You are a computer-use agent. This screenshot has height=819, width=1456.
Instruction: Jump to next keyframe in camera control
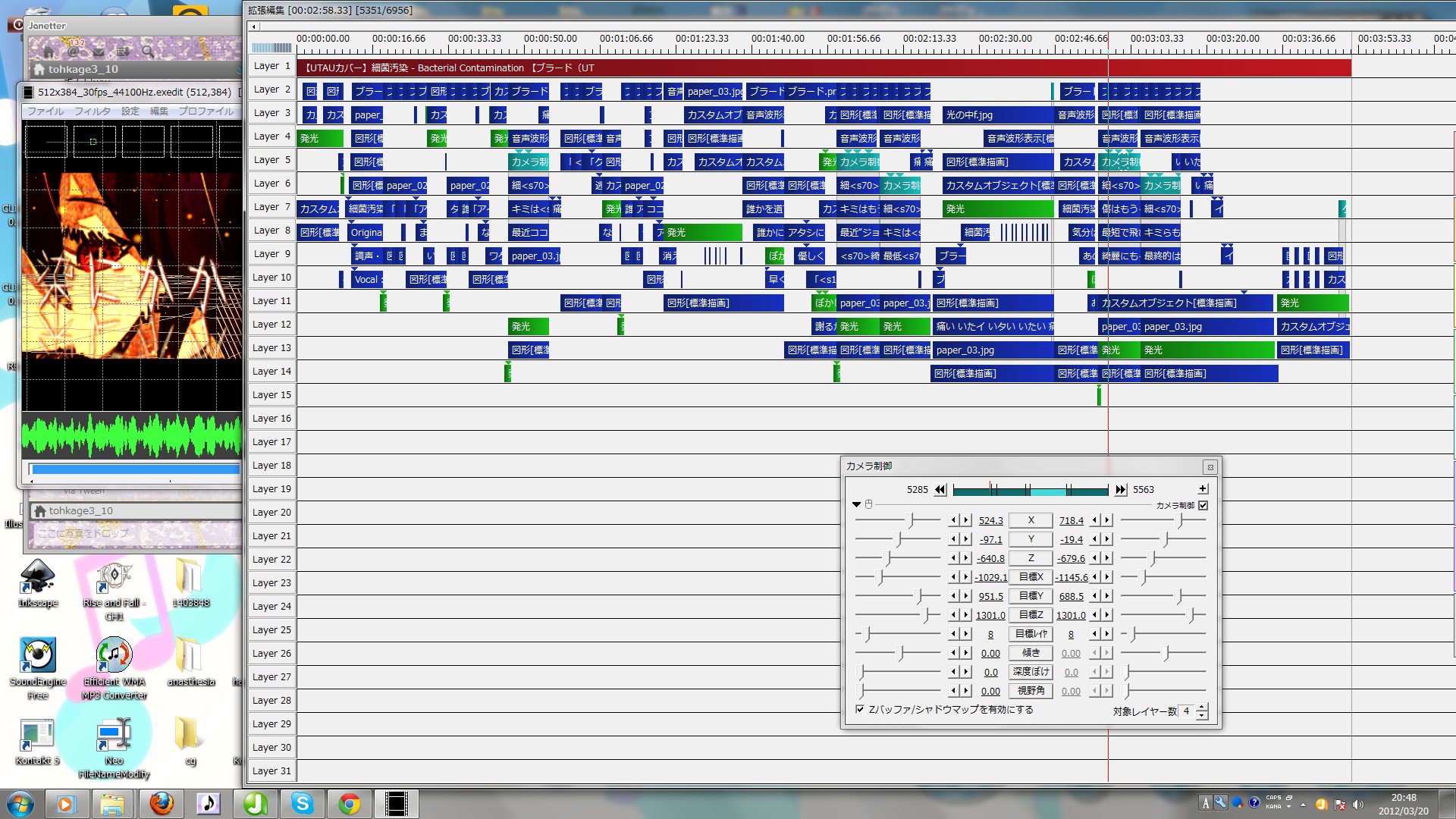tap(1121, 490)
